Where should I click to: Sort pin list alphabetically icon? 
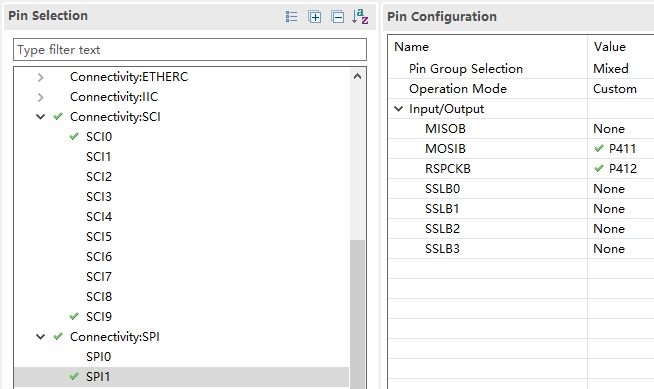click(360, 17)
